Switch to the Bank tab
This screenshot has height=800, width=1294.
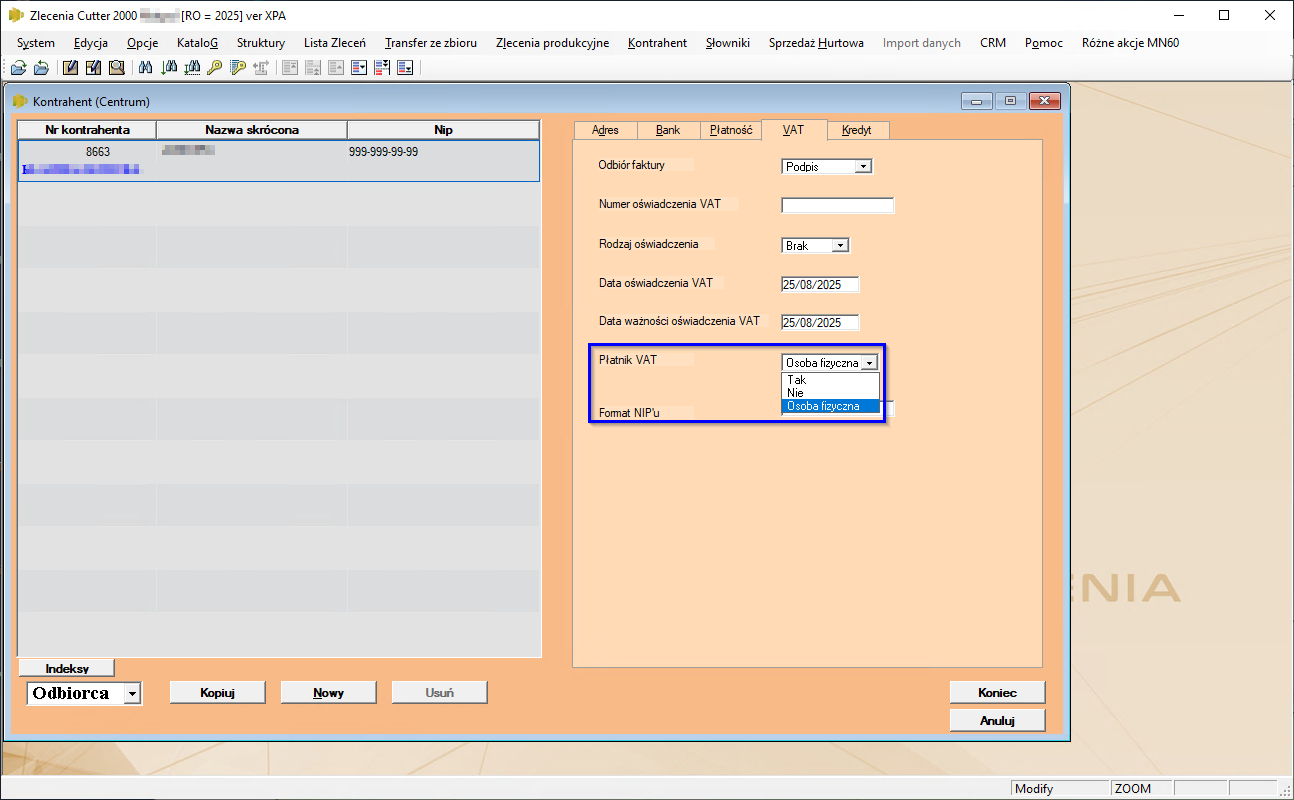(667, 130)
